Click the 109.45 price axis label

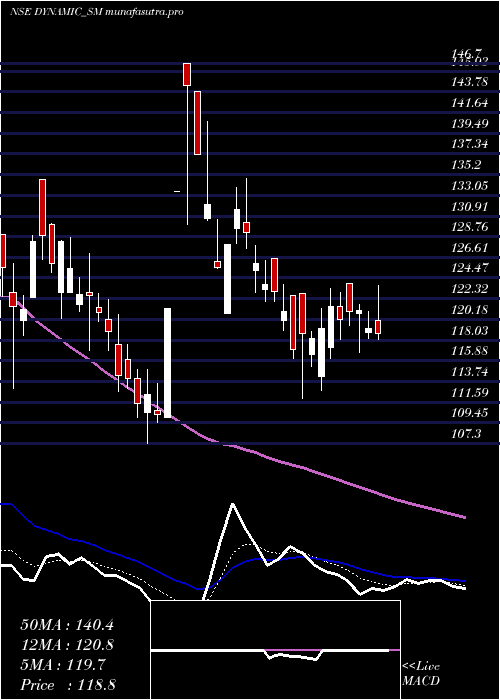click(x=470, y=412)
